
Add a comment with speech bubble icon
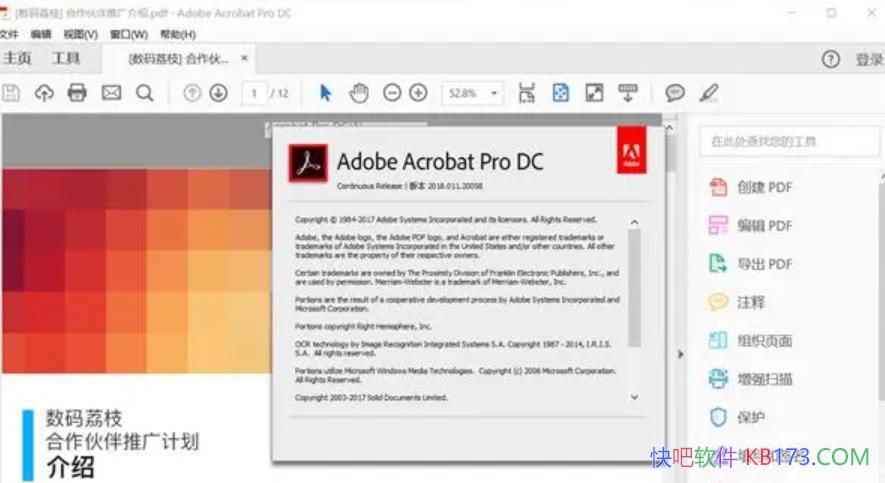pyautogui.click(x=676, y=93)
